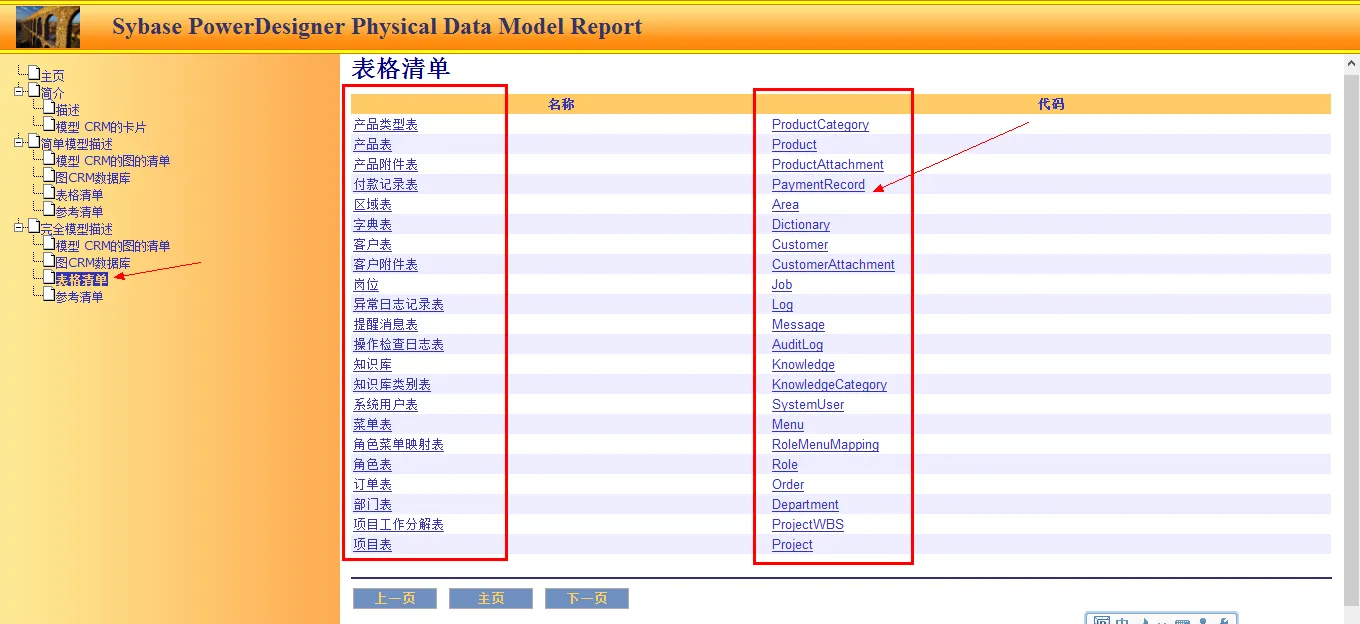
Task: Open the 部门表 name link
Action: [372, 505]
